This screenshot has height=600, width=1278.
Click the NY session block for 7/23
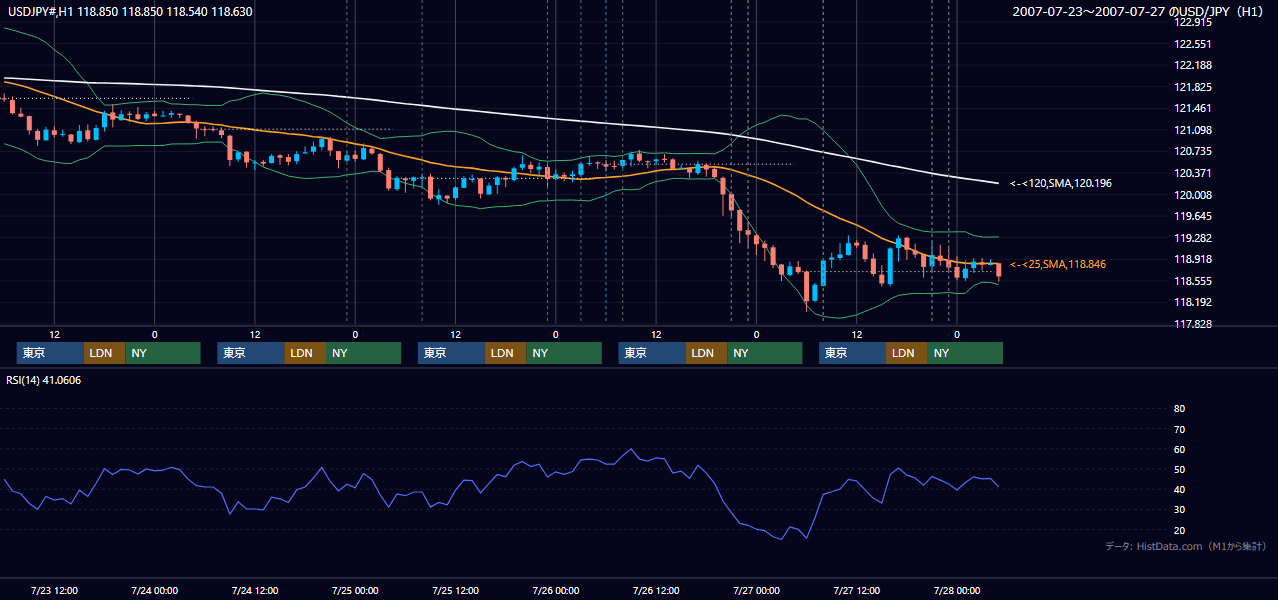point(163,353)
